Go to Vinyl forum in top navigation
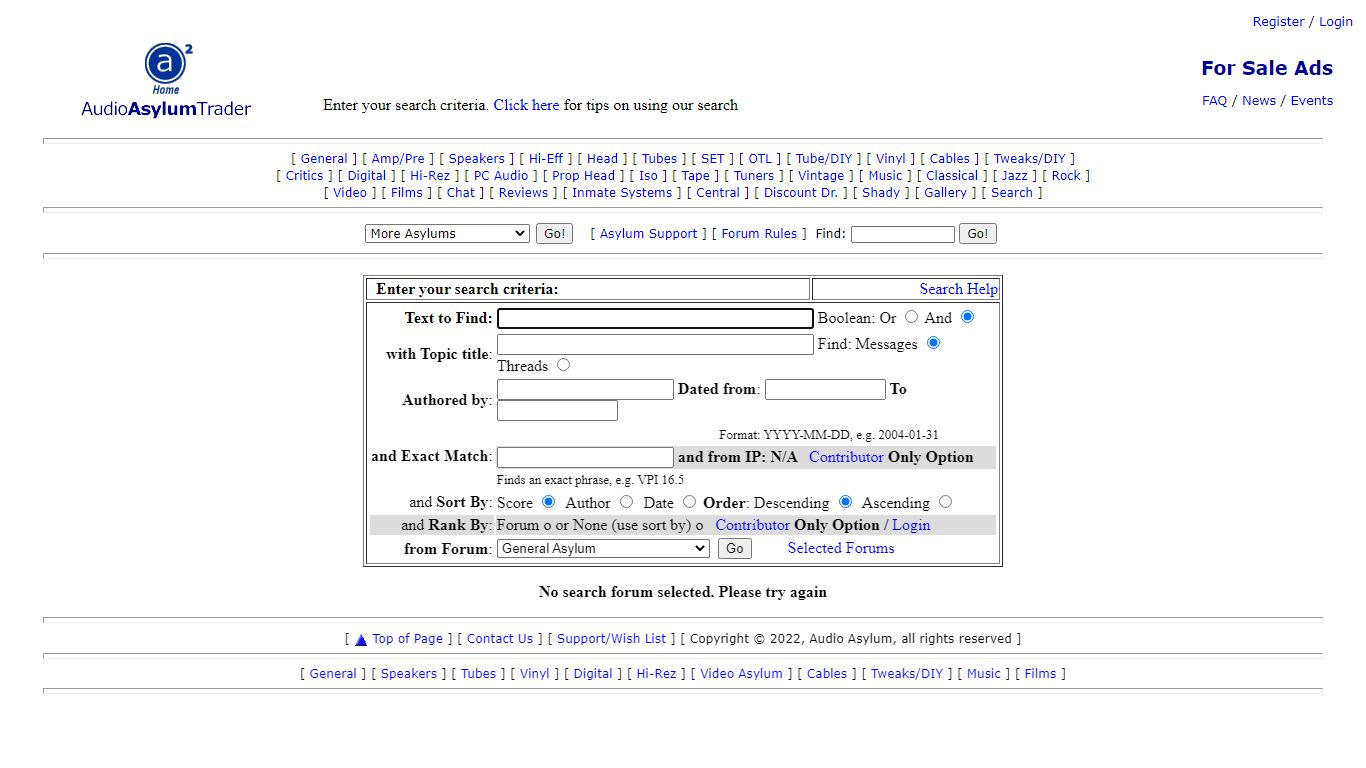The image size is (1366, 768). click(891, 158)
